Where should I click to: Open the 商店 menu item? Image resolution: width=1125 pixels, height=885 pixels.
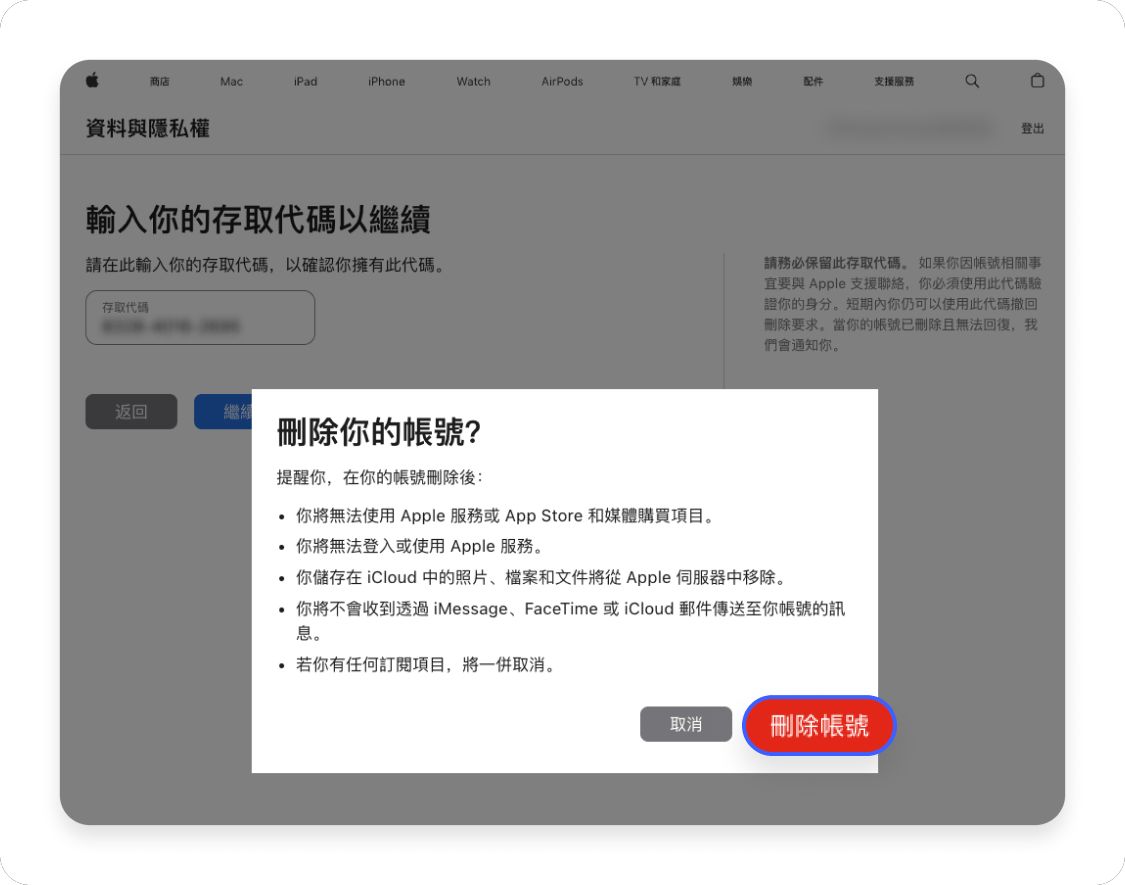coord(159,81)
